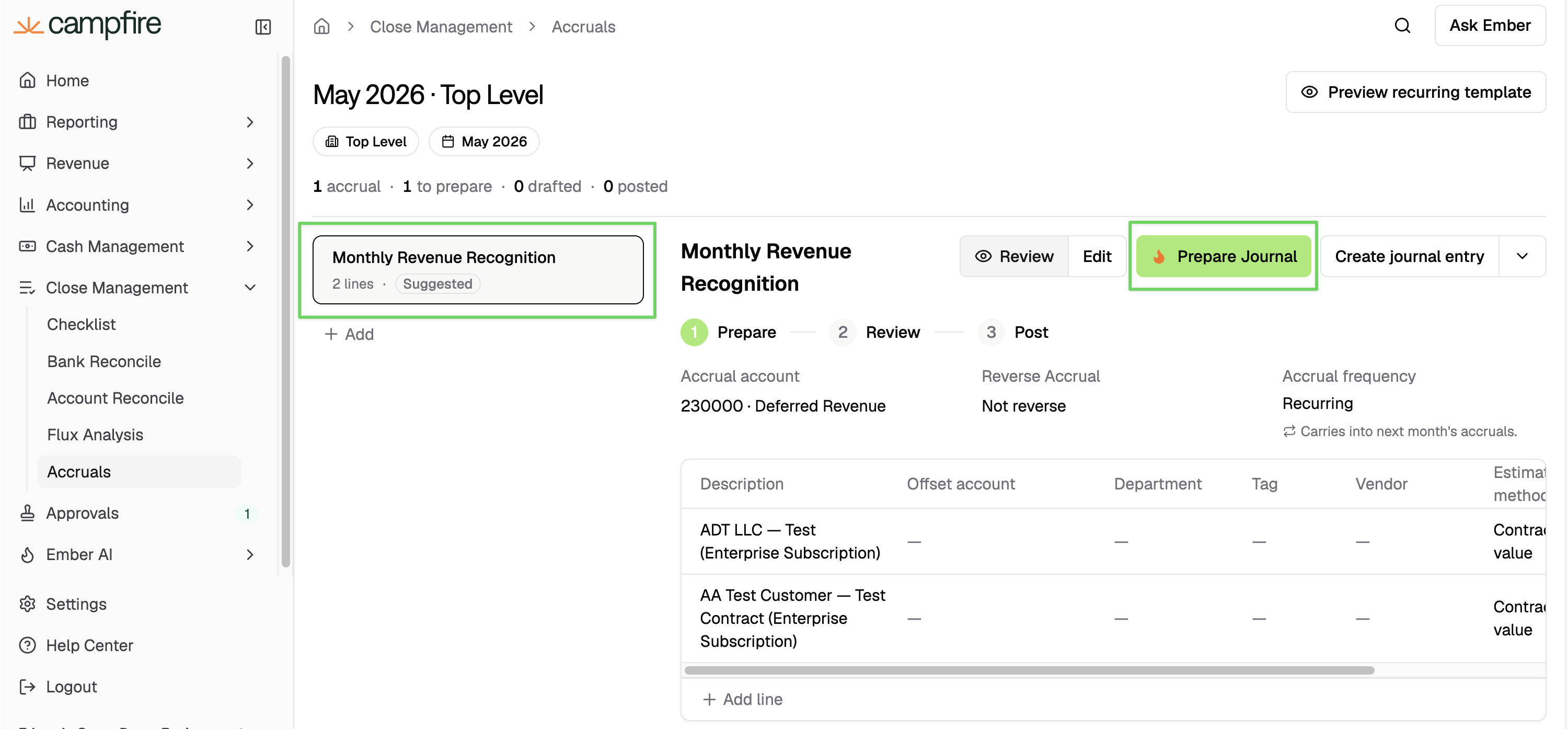1568x729 pixels.
Task: Click the Help Center question icon
Action: click(27, 645)
